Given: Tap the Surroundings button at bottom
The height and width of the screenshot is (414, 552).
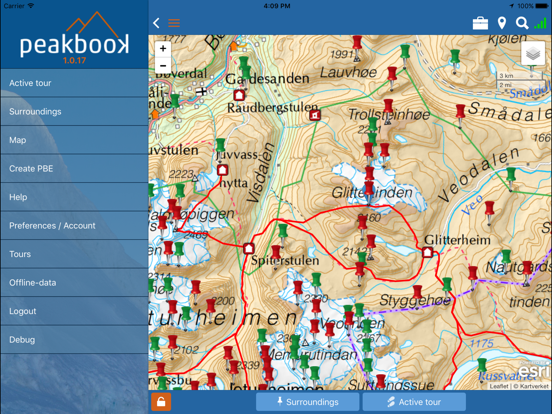Looking at the screenshot, I should 308,402.
